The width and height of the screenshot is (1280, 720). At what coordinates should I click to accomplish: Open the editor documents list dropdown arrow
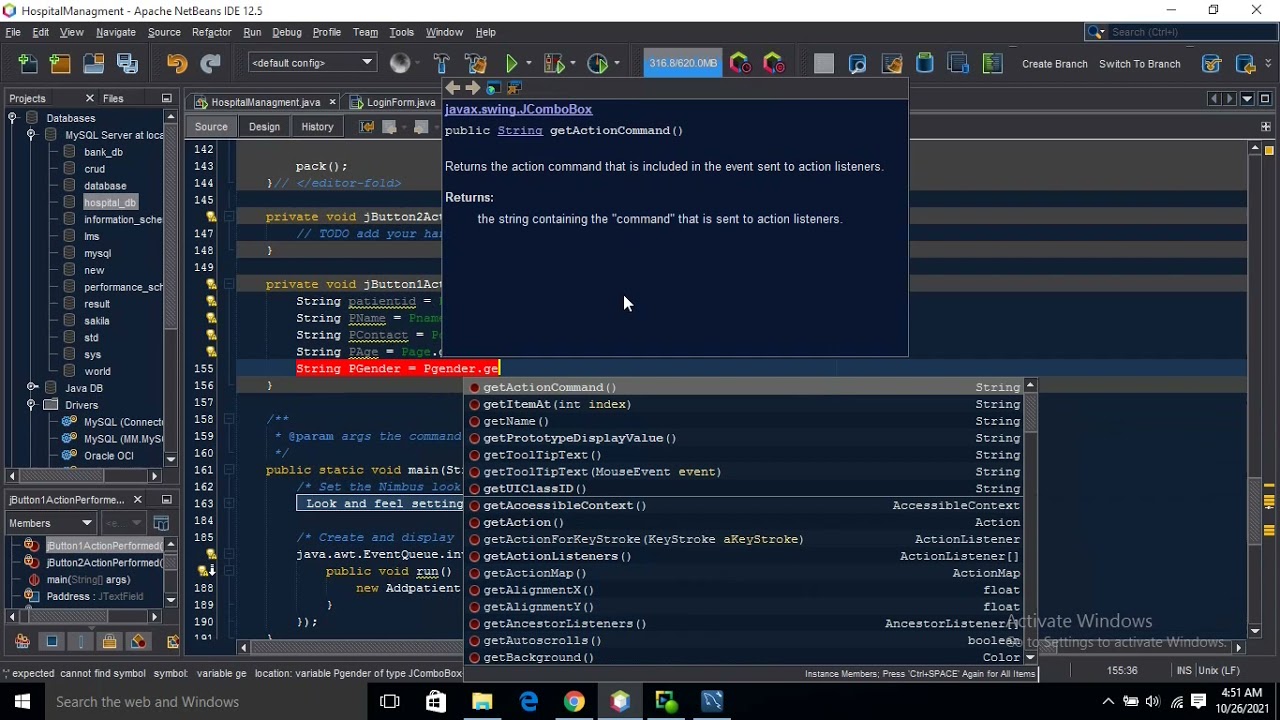click(1247, 99)
